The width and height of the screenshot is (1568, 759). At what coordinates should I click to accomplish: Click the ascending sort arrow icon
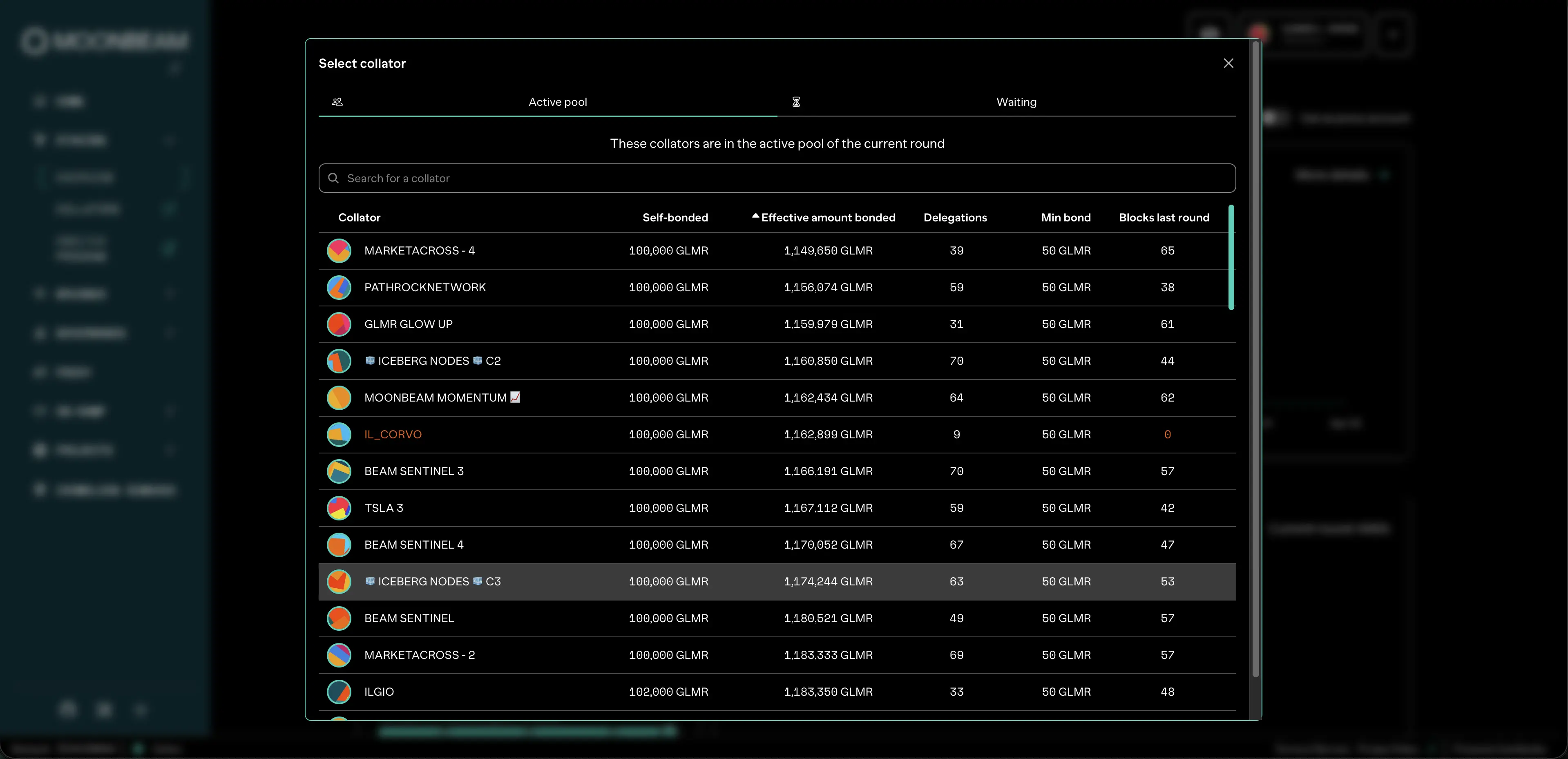(x=755, y=216)
